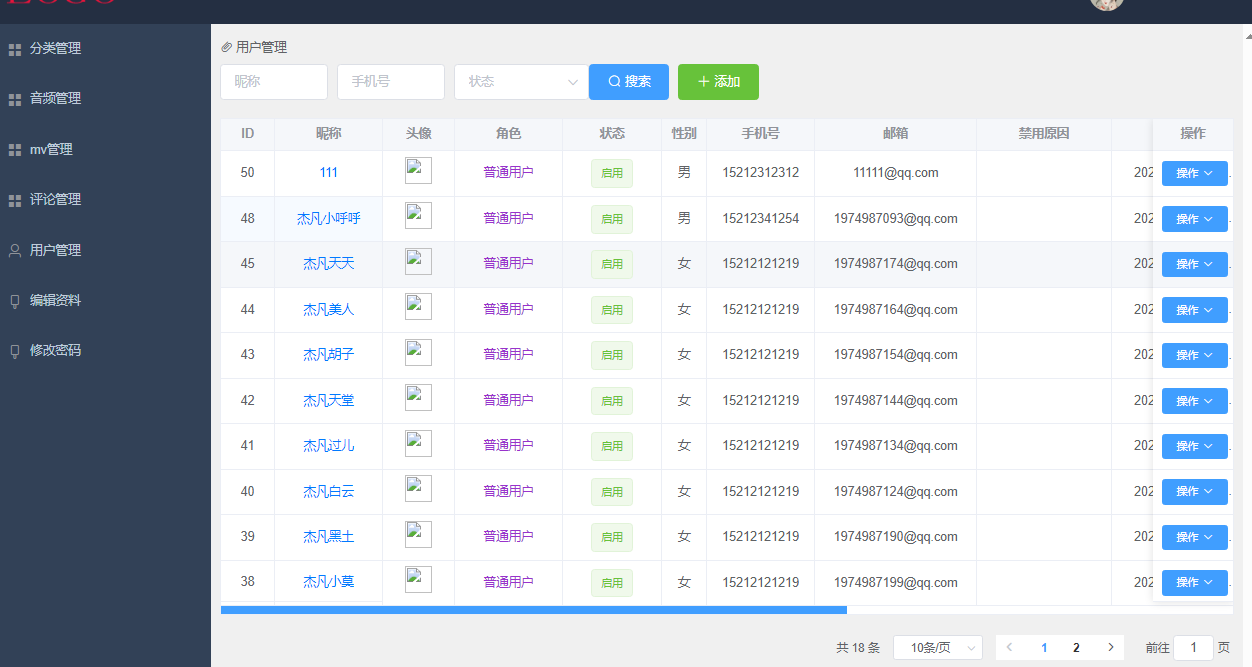The width and height of the screenshot is (1252, 667).
Task: Click the avatar image for 杰凡白云
Action: coord(418,489)
